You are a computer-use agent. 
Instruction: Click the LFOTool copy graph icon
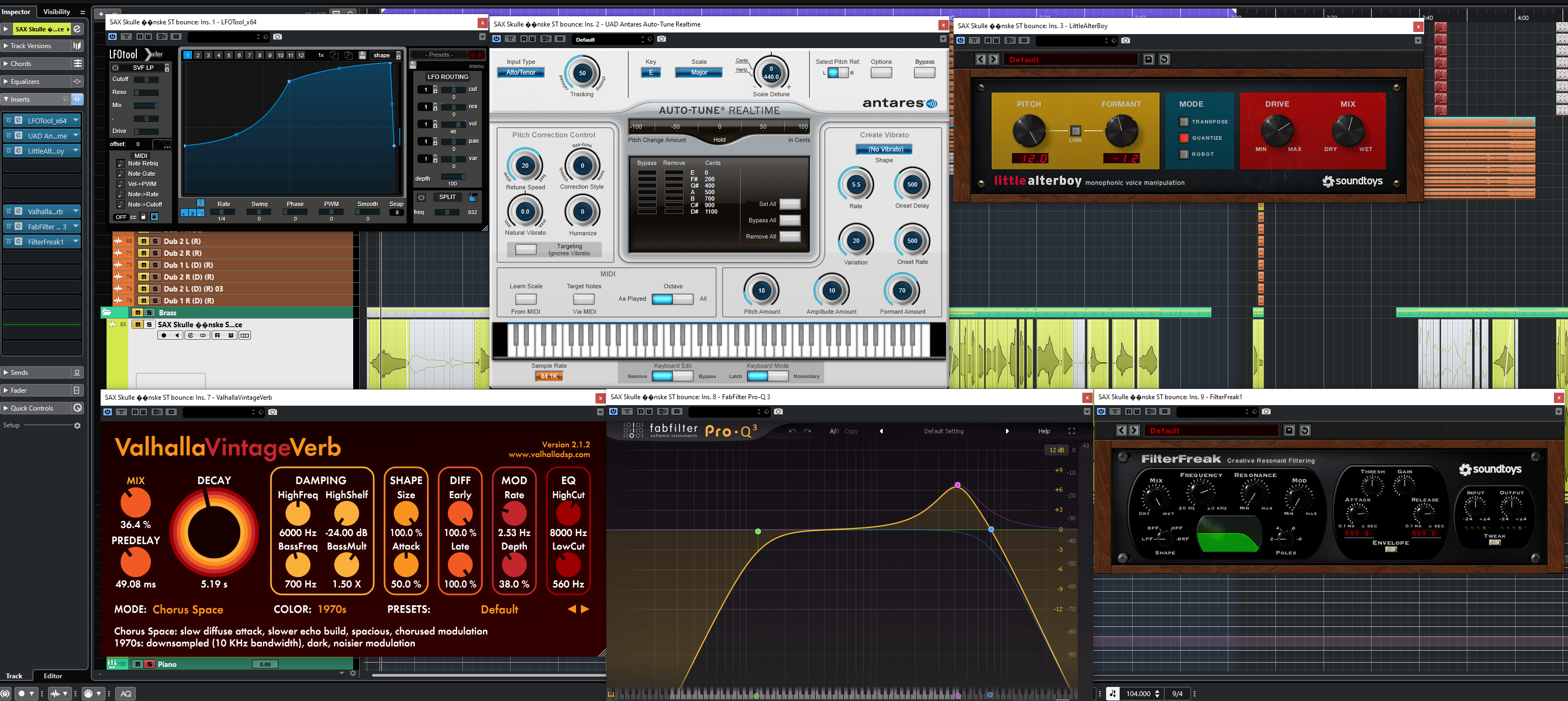pyautogui.click(x=334, y=55)
